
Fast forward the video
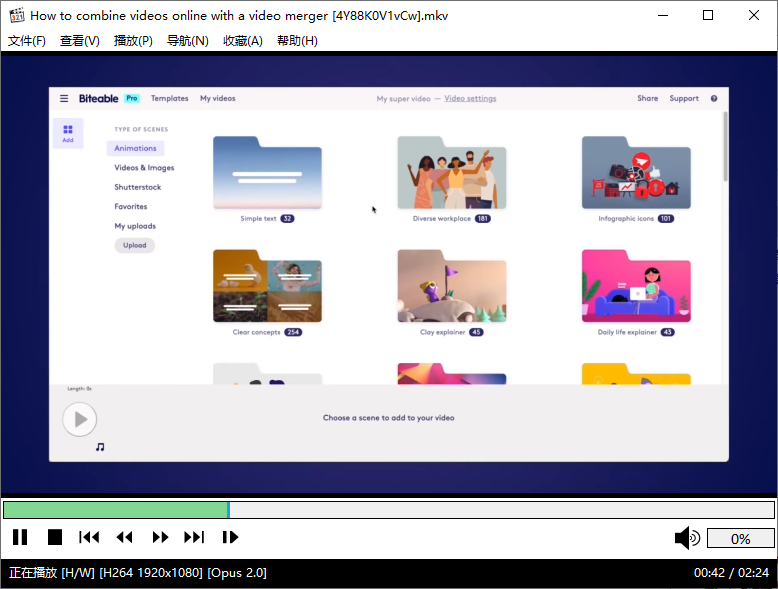(x=160, y=538)
